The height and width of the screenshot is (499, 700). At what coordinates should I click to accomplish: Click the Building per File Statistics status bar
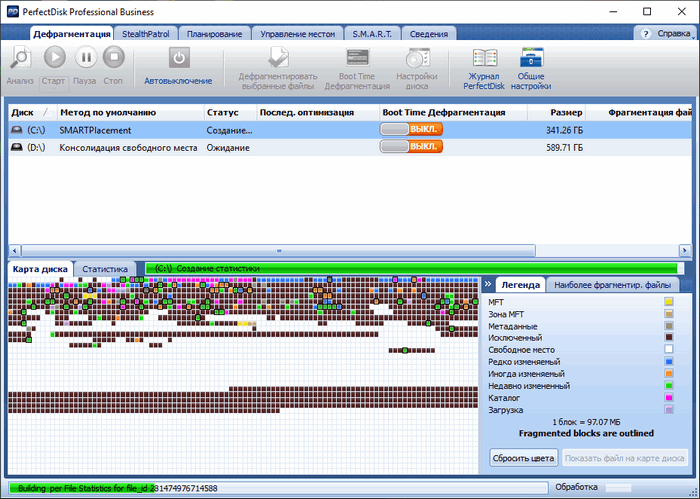(278, 488)
